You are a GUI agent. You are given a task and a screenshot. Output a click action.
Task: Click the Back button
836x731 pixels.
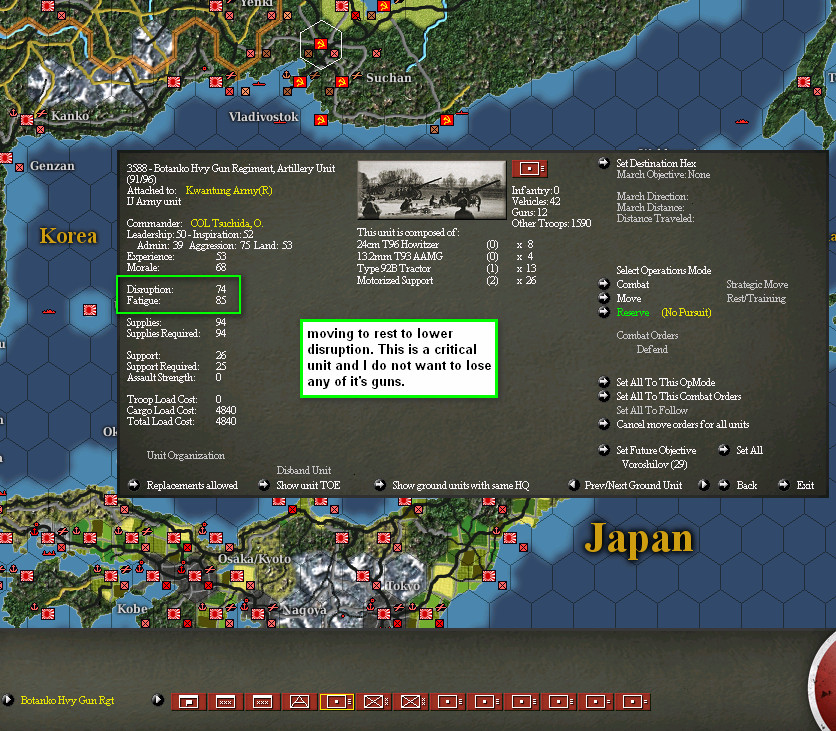pyautogui.click(x=746, y=485)
